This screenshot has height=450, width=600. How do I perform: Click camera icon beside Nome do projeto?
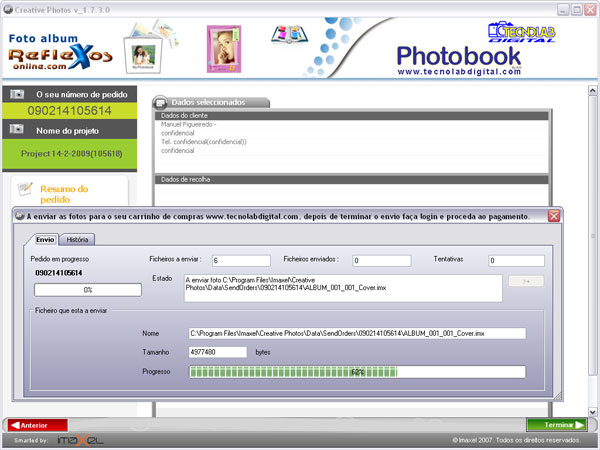(x=17, y=129)
